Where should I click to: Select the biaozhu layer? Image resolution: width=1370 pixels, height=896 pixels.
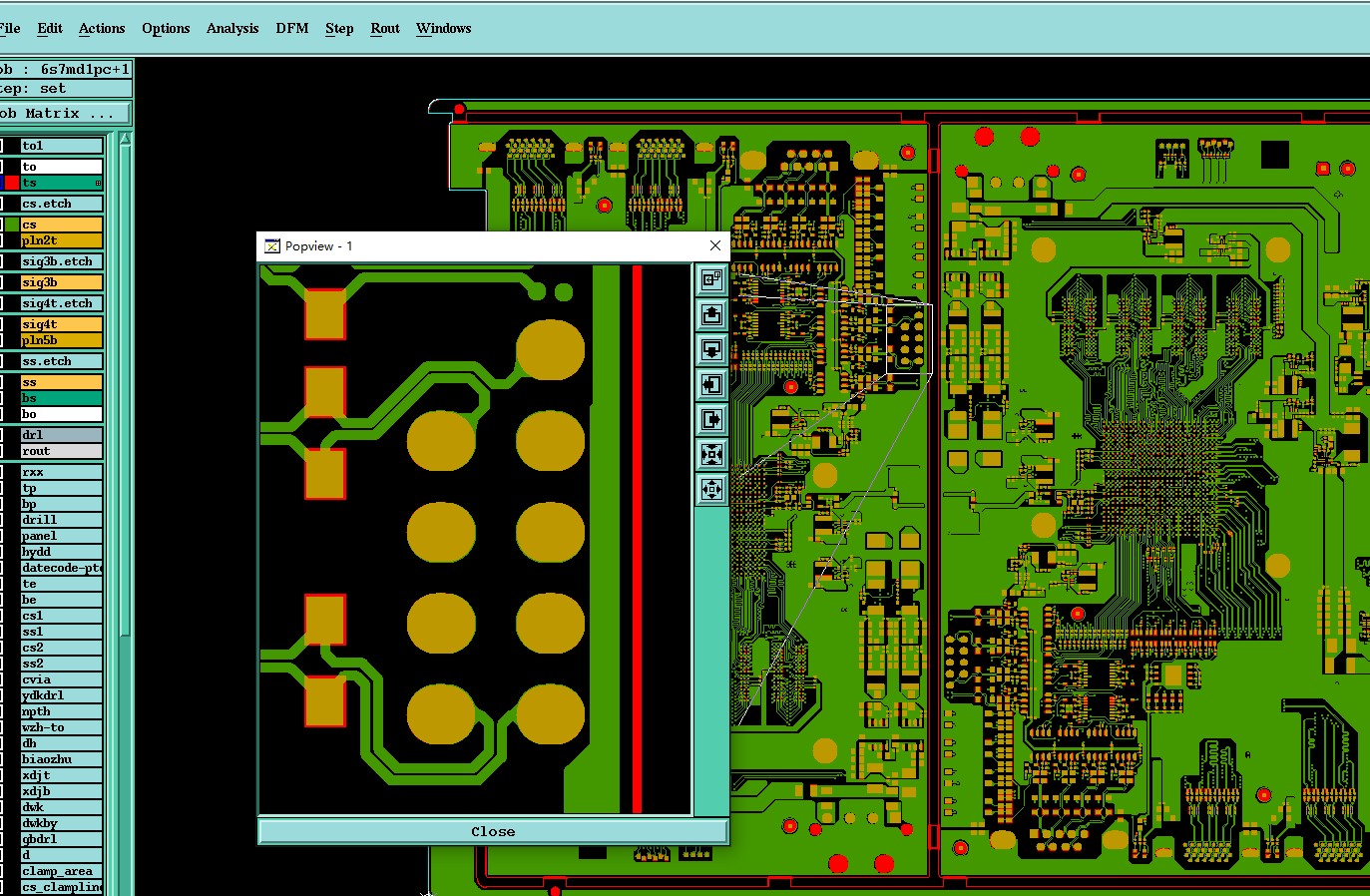pos(61,759)
